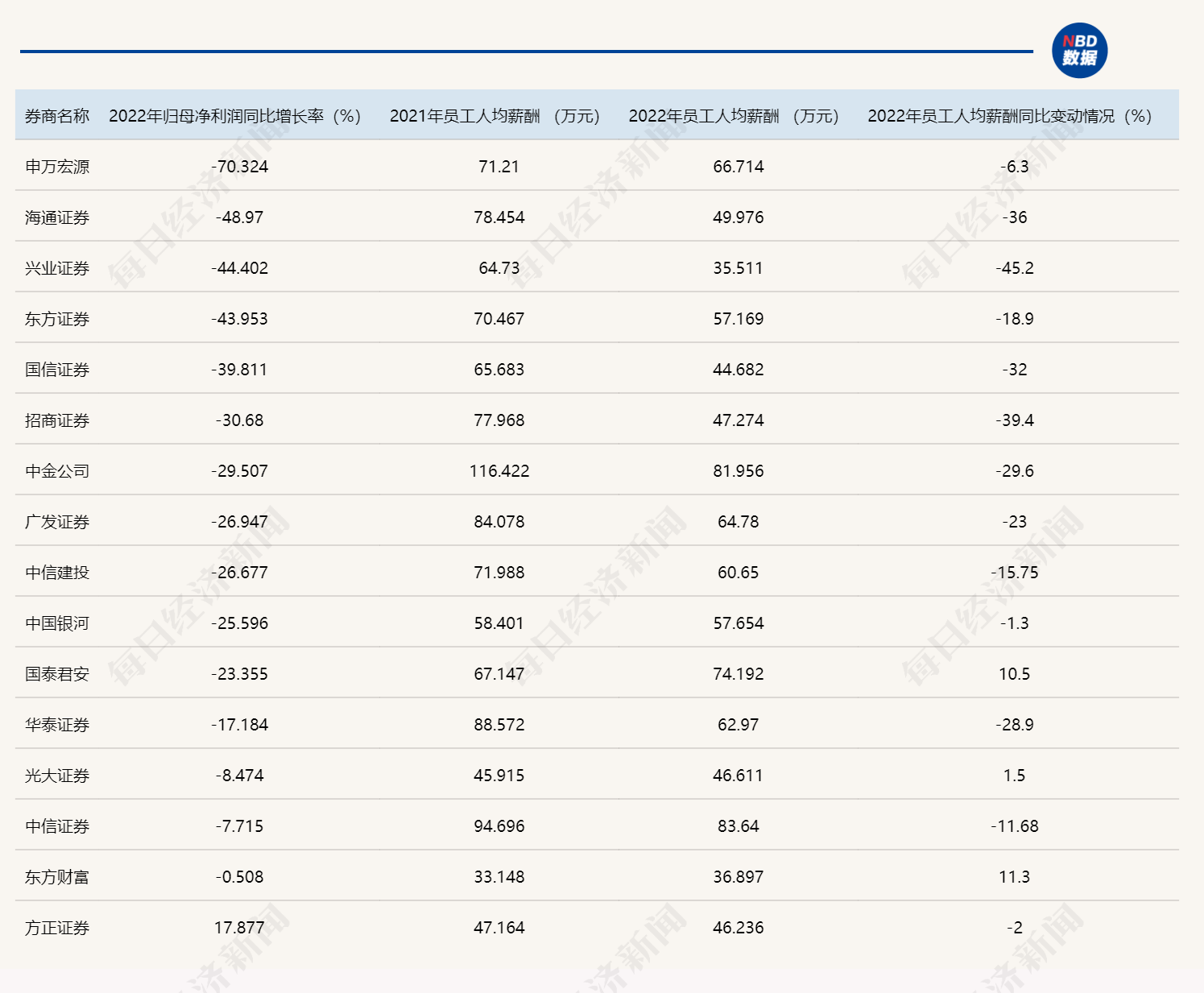Click the 33.148 salary for 东方财富
Viewport: 1204px width, 993px height.
coord(499,877)
